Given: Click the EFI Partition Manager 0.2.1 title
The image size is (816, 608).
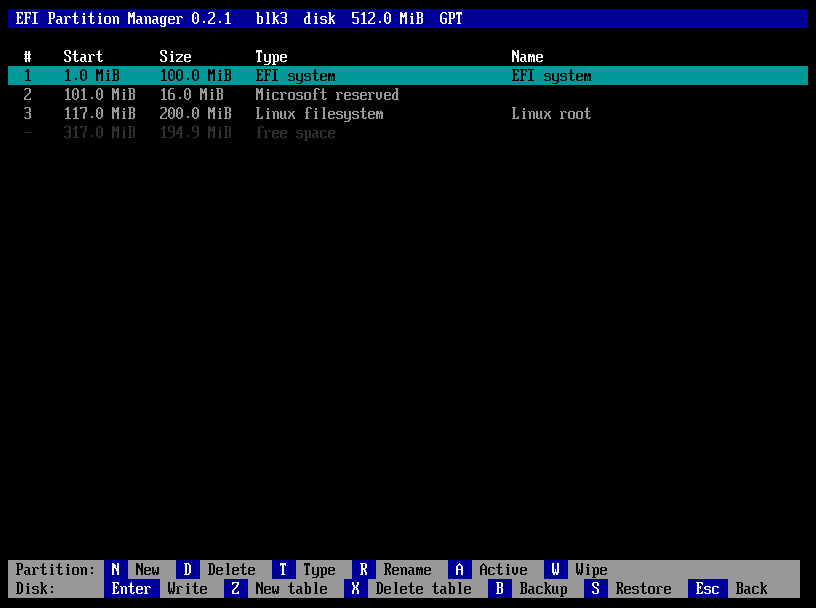Looking at the screenshot, I should (123, 19).
